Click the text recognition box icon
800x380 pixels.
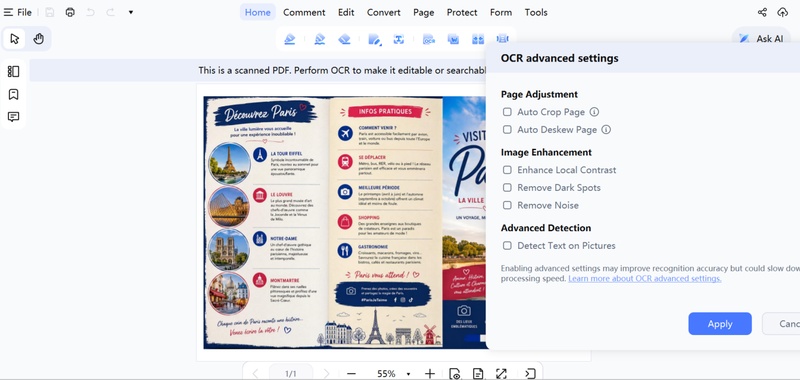click(x=399, y=39)
